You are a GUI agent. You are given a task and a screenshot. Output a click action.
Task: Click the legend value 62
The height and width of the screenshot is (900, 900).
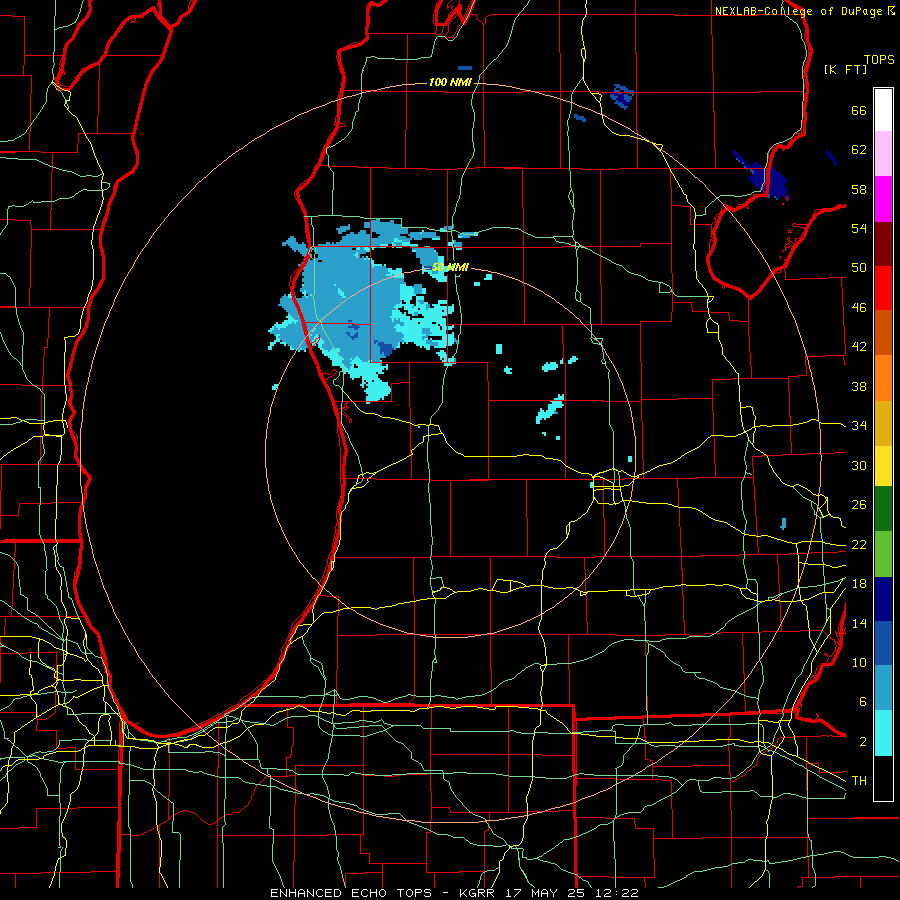coord(859,150)
